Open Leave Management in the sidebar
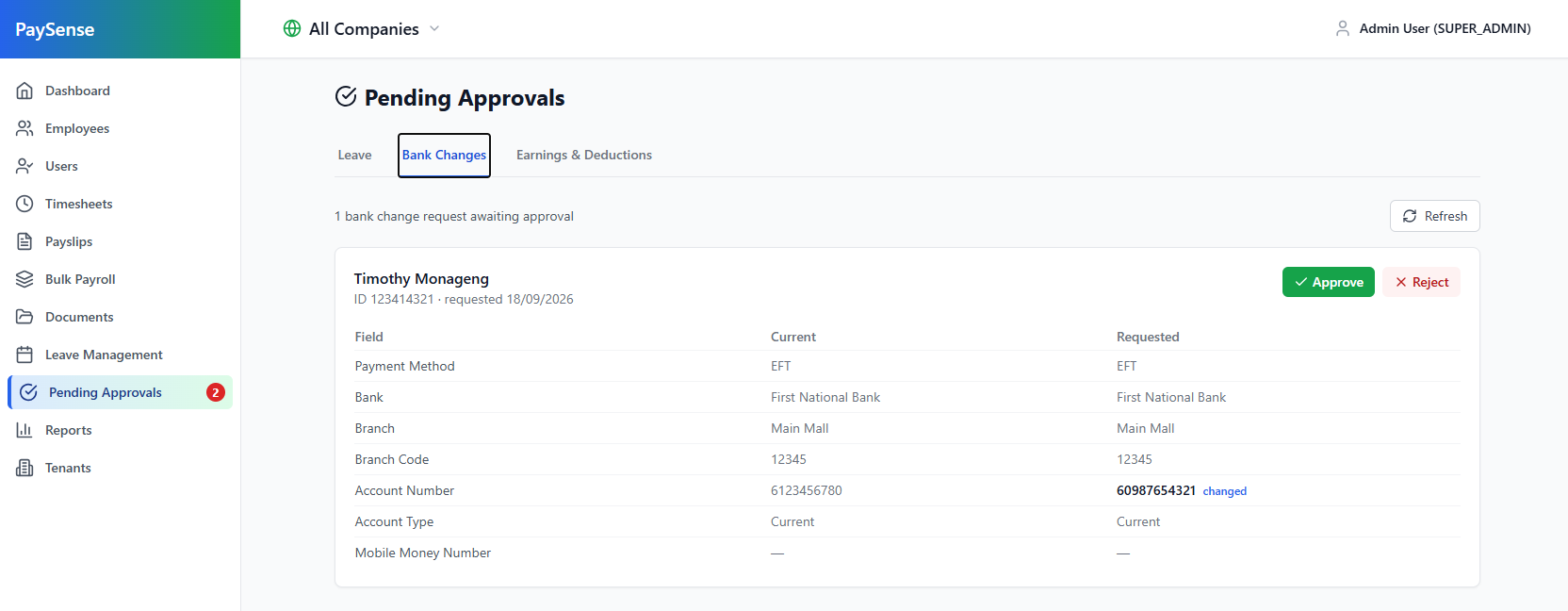This screenshot has width=1568, height=611. 120,355
